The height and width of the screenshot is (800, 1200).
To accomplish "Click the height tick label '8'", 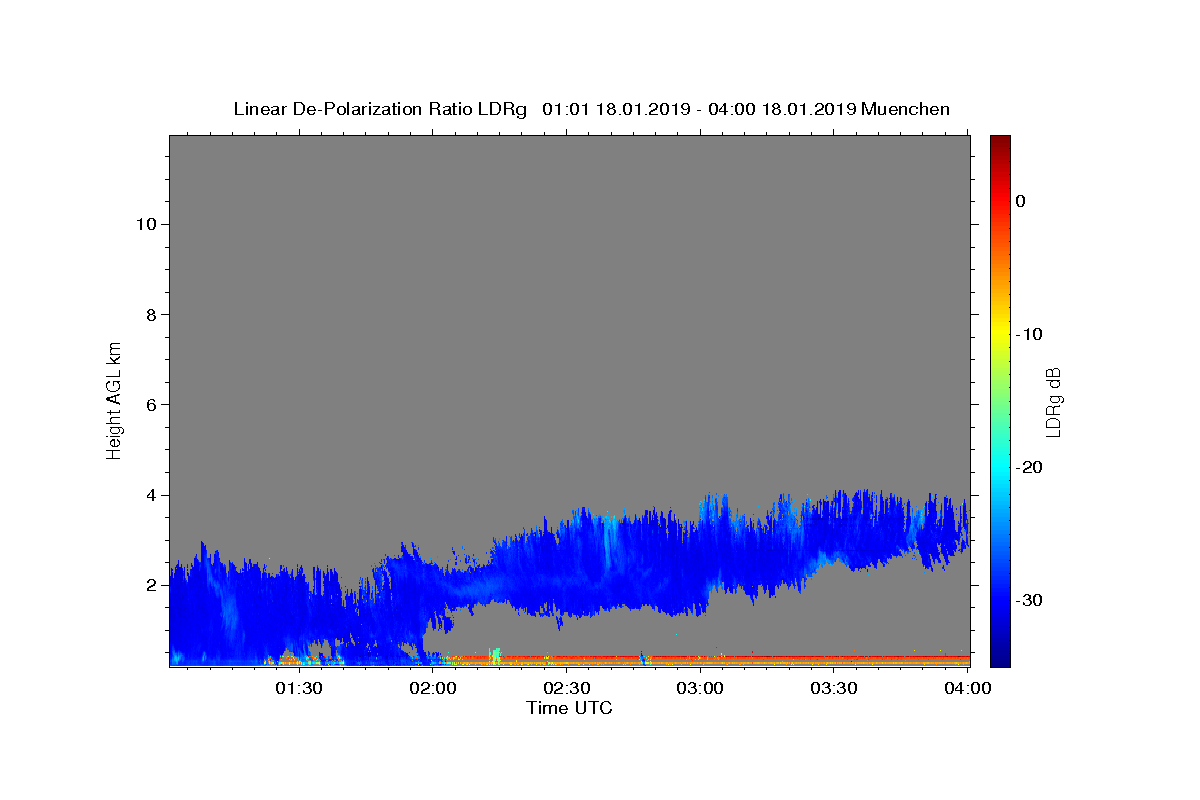I will click(150, 314).
